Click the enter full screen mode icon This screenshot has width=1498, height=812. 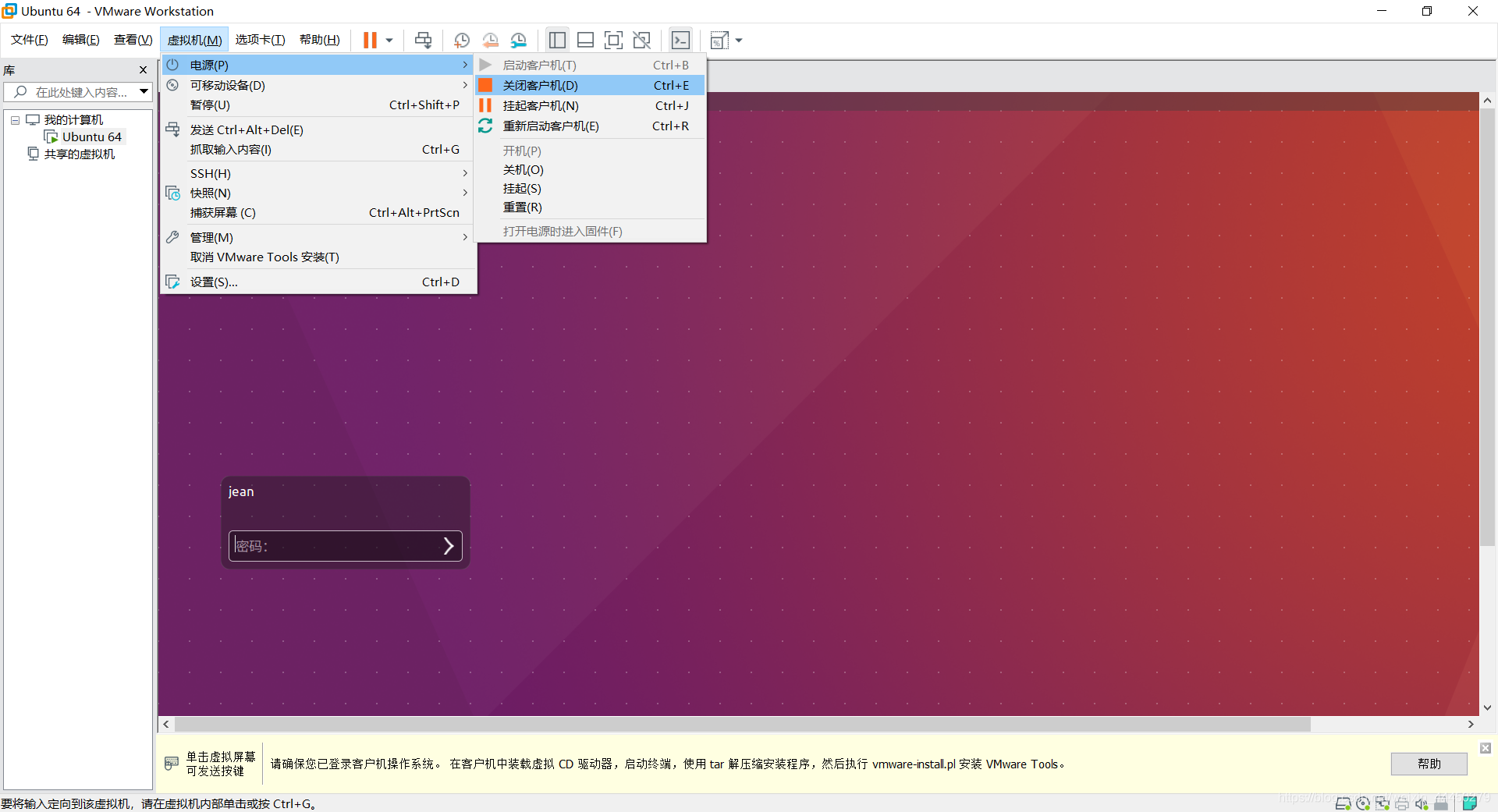coord(613,40)
